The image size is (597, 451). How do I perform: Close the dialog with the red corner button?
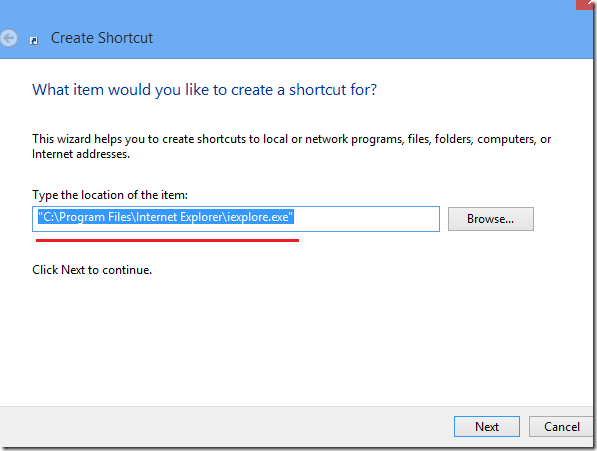[x=586, y=4]
